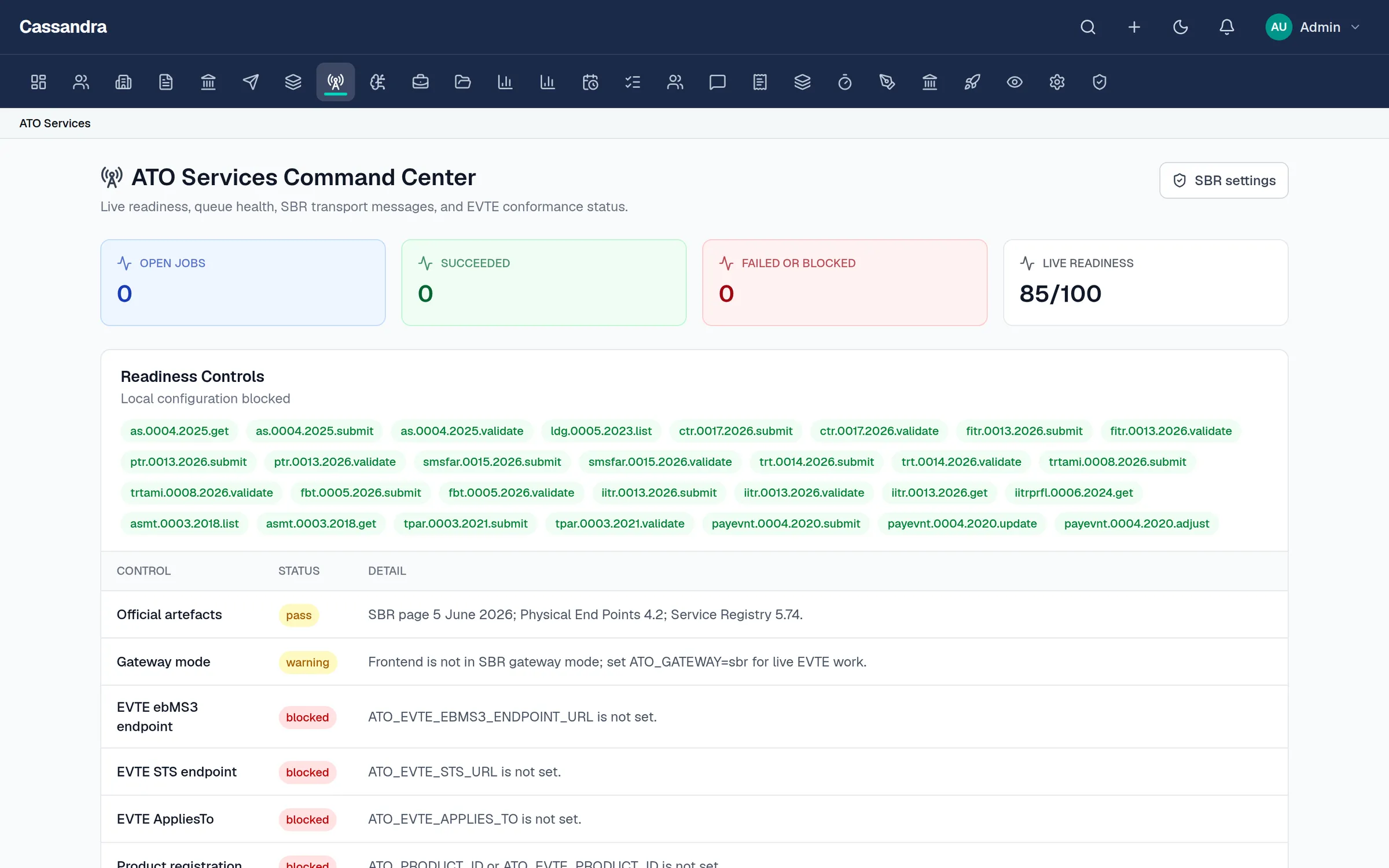Click the iitrprfl.0006.2024.get chip
Image resolution: width=1389 pixels, height=868 pixels.
pos(1074,492)
